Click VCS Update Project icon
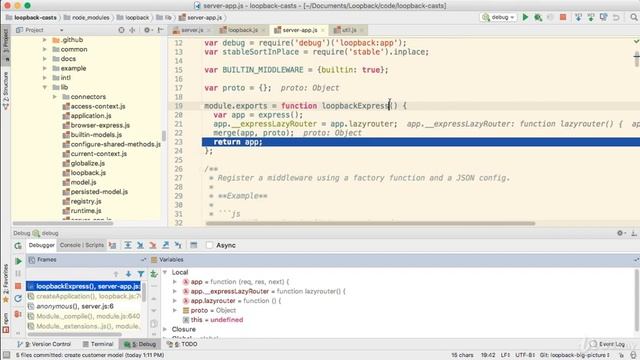Image resolution: width=640 pixels, height=360 pixels. click(578, 17)
